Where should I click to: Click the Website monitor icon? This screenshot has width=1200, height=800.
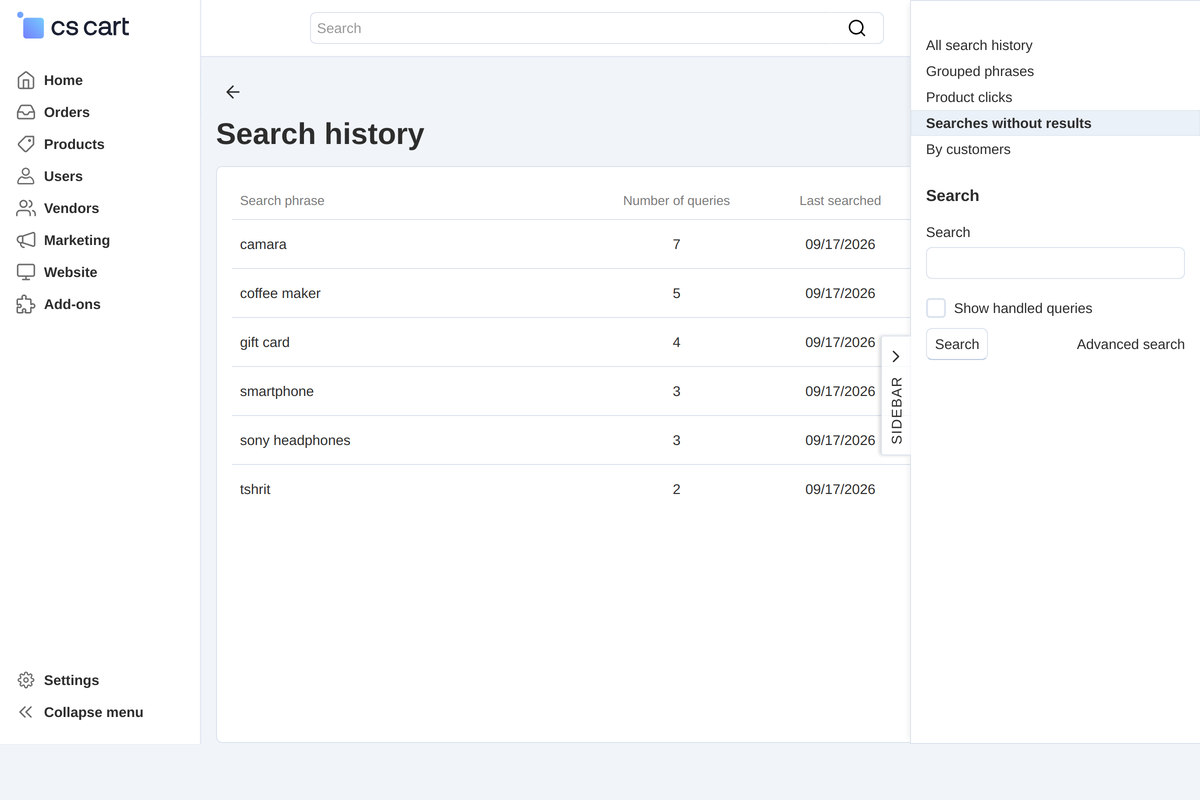(26, 272)
